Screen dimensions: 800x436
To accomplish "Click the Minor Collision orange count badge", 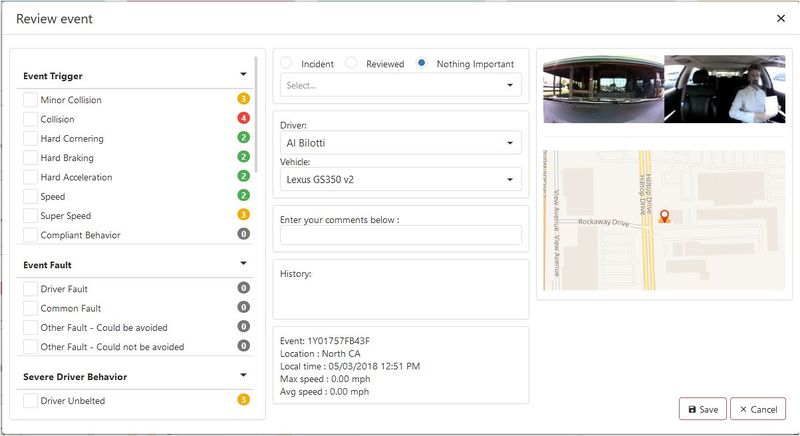I will (243, 100).
